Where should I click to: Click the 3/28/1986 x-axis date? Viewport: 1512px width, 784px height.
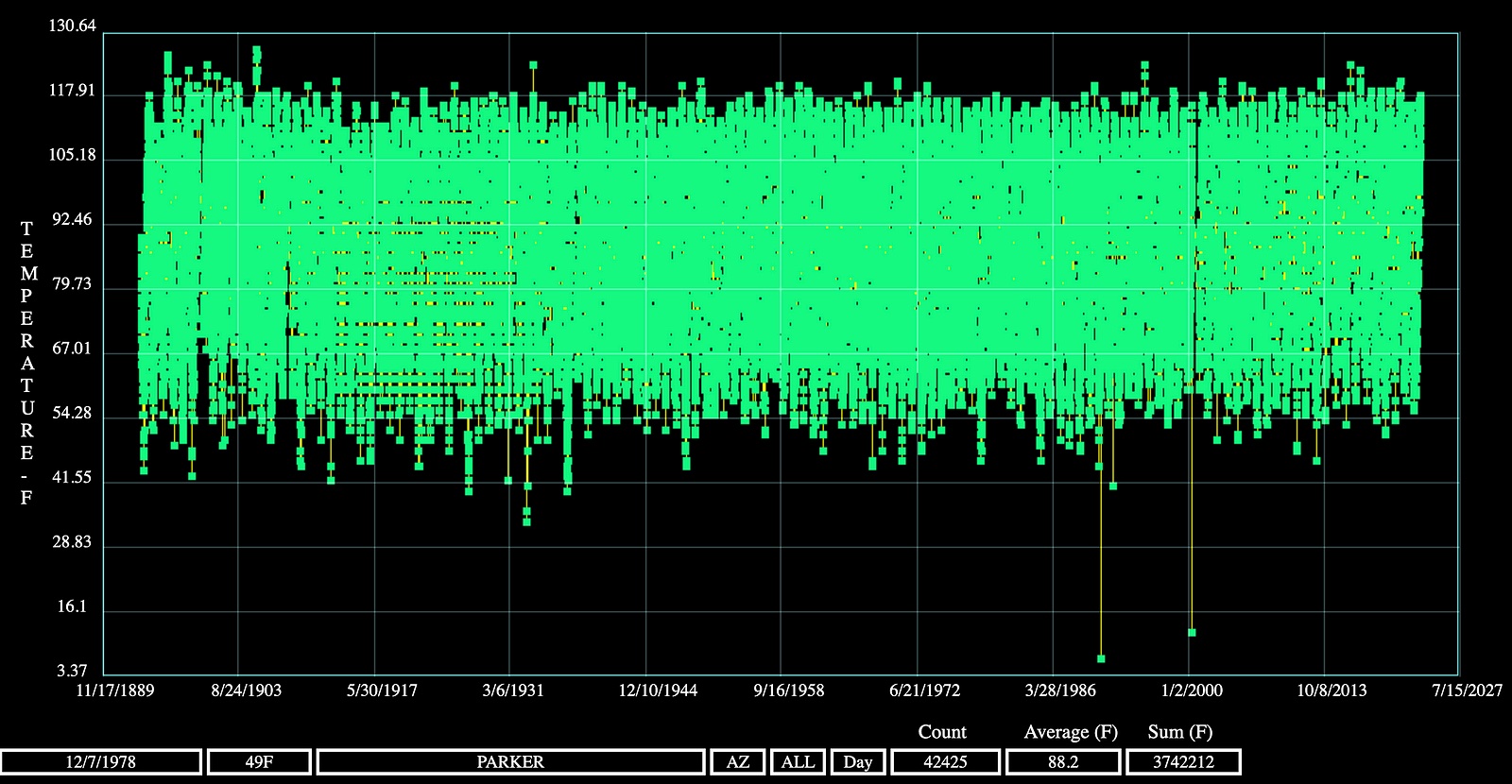click(x=1060, y=690)
